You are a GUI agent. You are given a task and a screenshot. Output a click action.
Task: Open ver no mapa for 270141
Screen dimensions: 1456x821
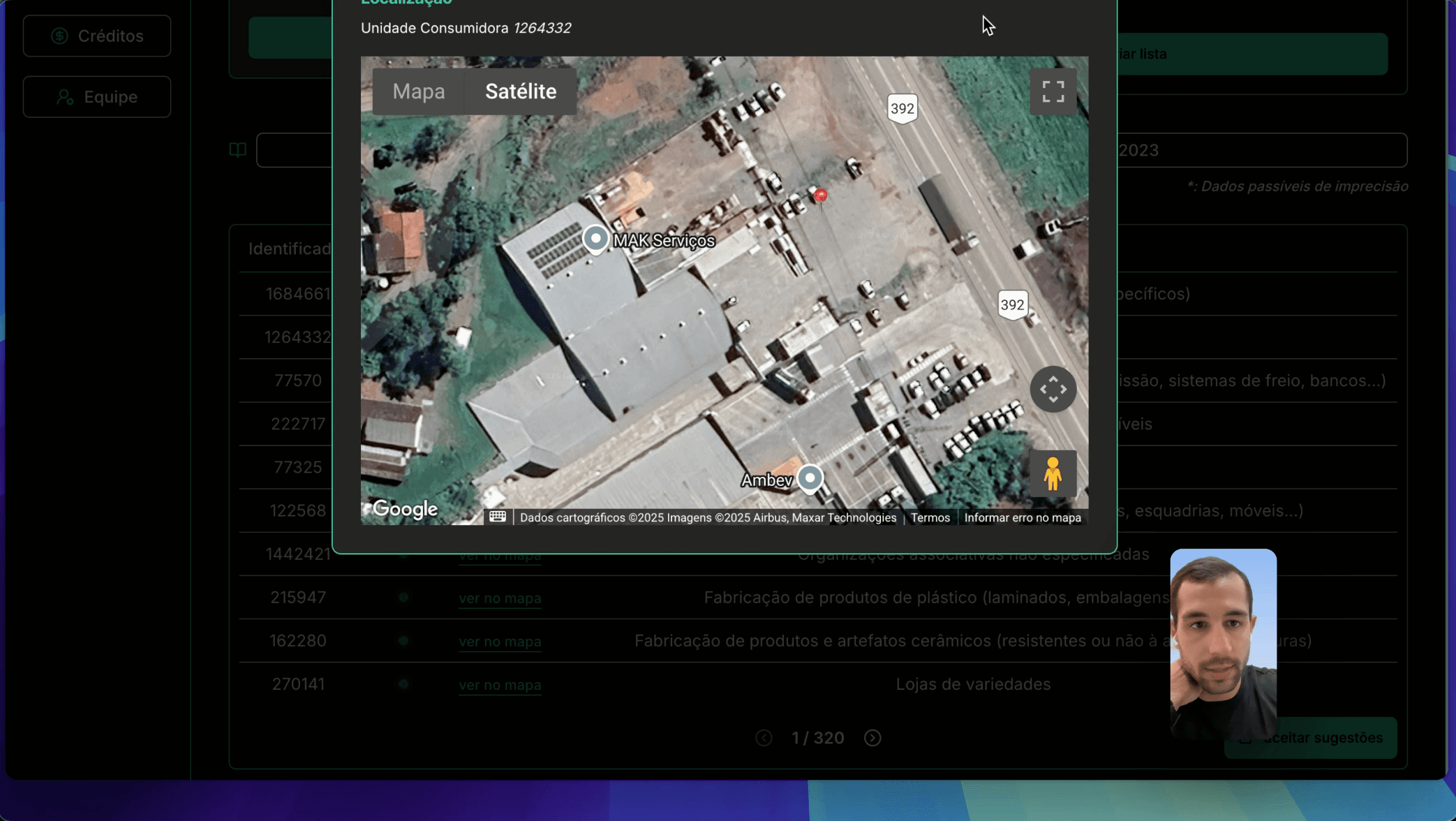tap(500, 685)
